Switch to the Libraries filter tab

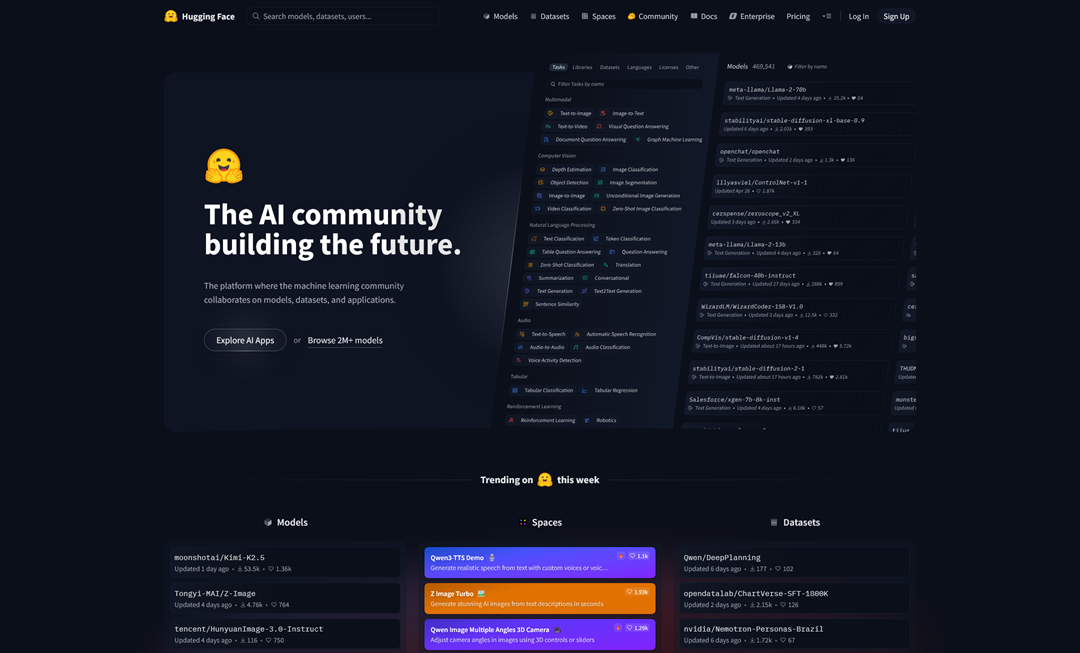pyautogui.click(x=584, y=67)
